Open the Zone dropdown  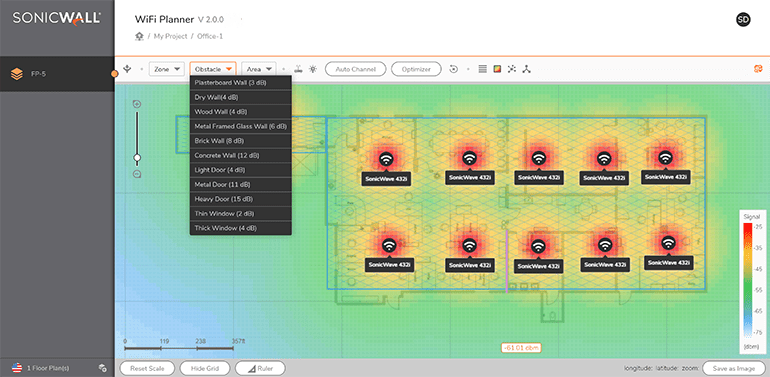tap(166, 69)
